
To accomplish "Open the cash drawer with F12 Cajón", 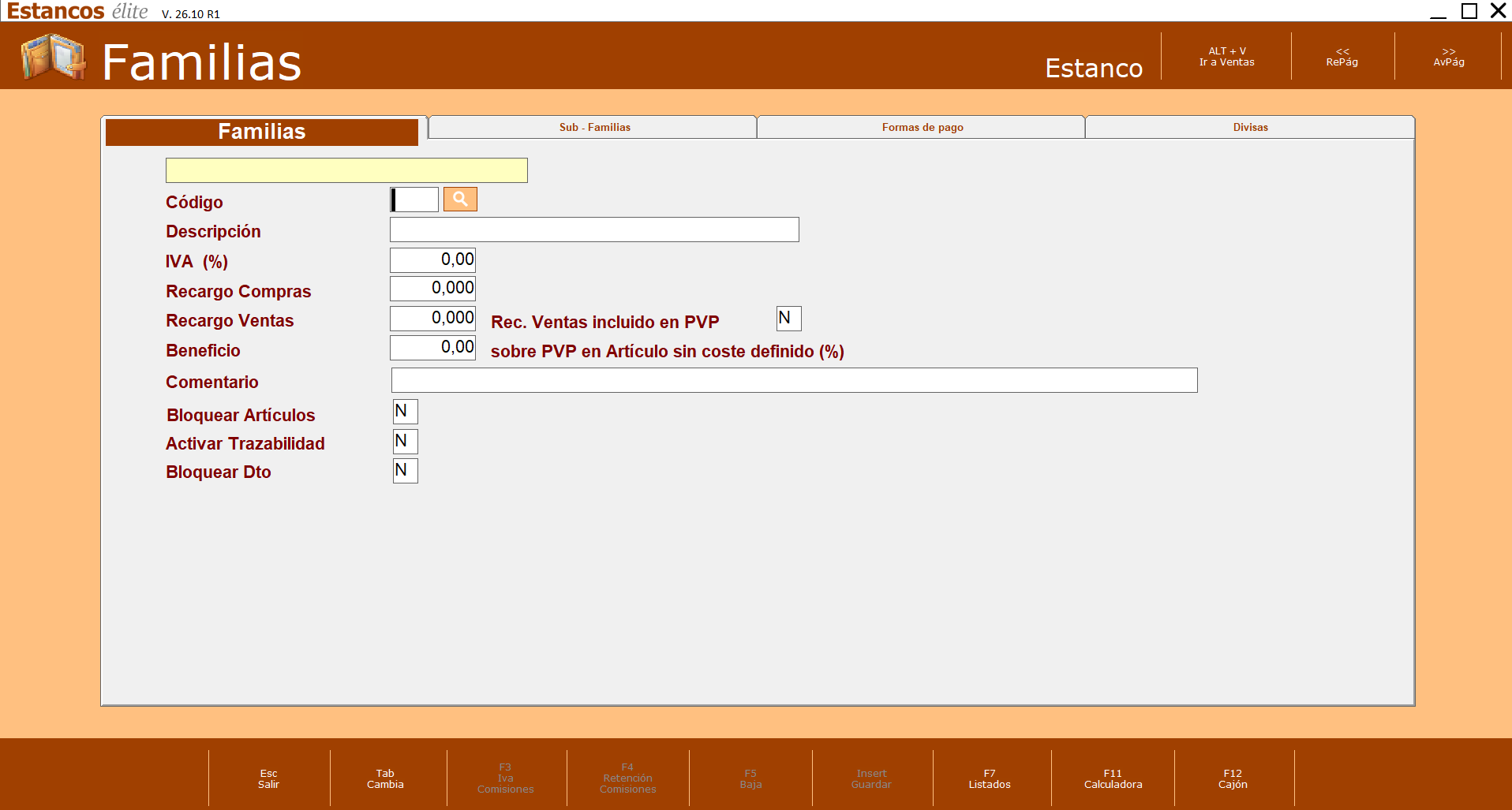I will click(1233, 778).
